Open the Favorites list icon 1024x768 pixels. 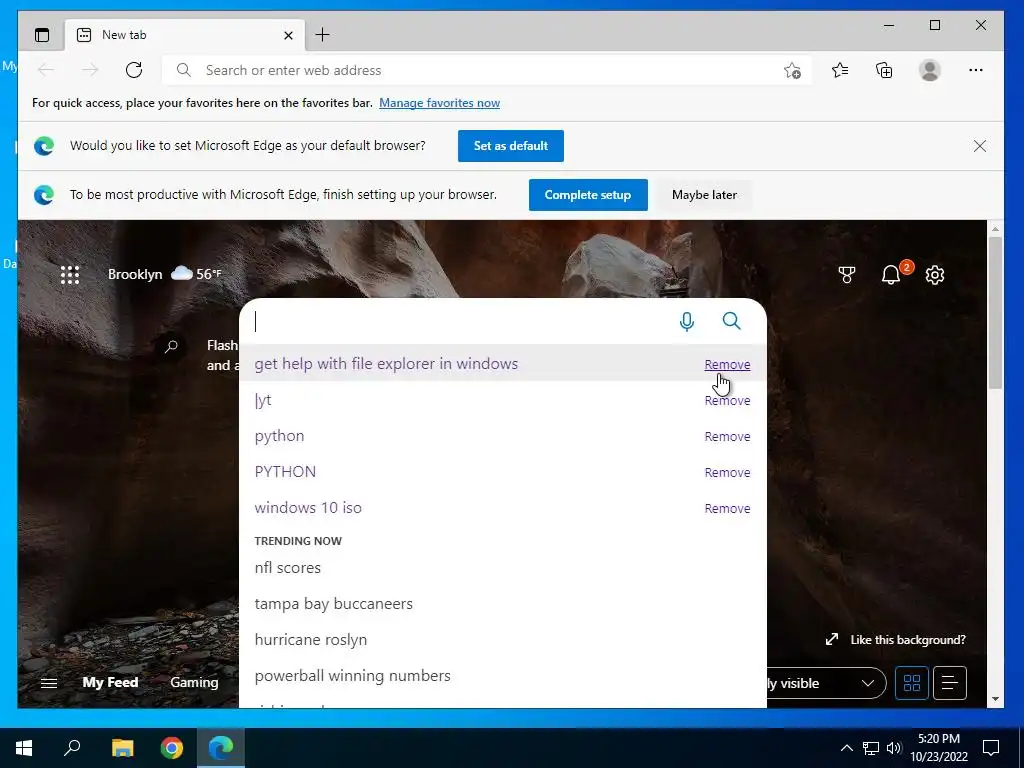click(840, 70)
